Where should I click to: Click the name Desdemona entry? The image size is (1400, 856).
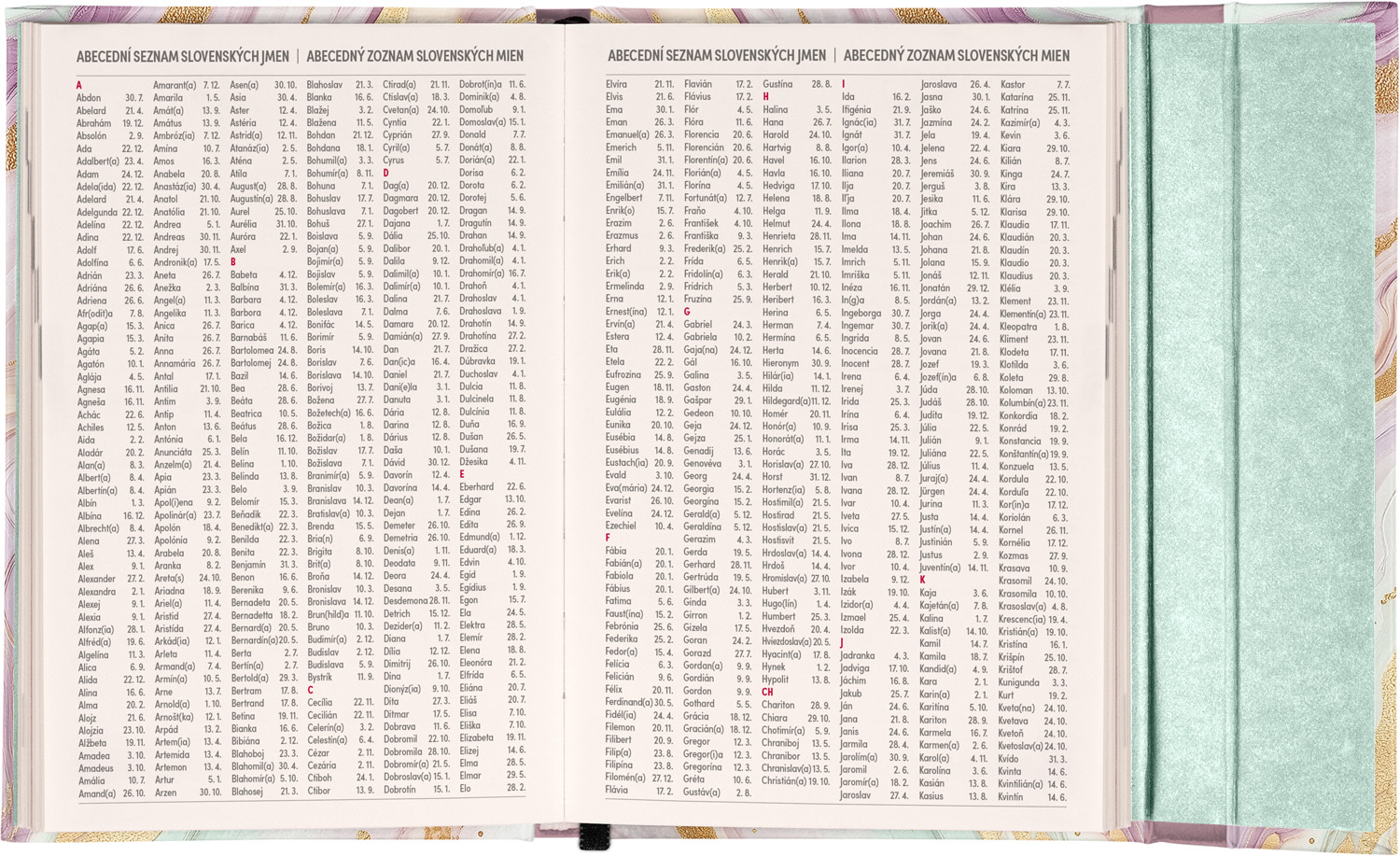[x=405, y=600]
